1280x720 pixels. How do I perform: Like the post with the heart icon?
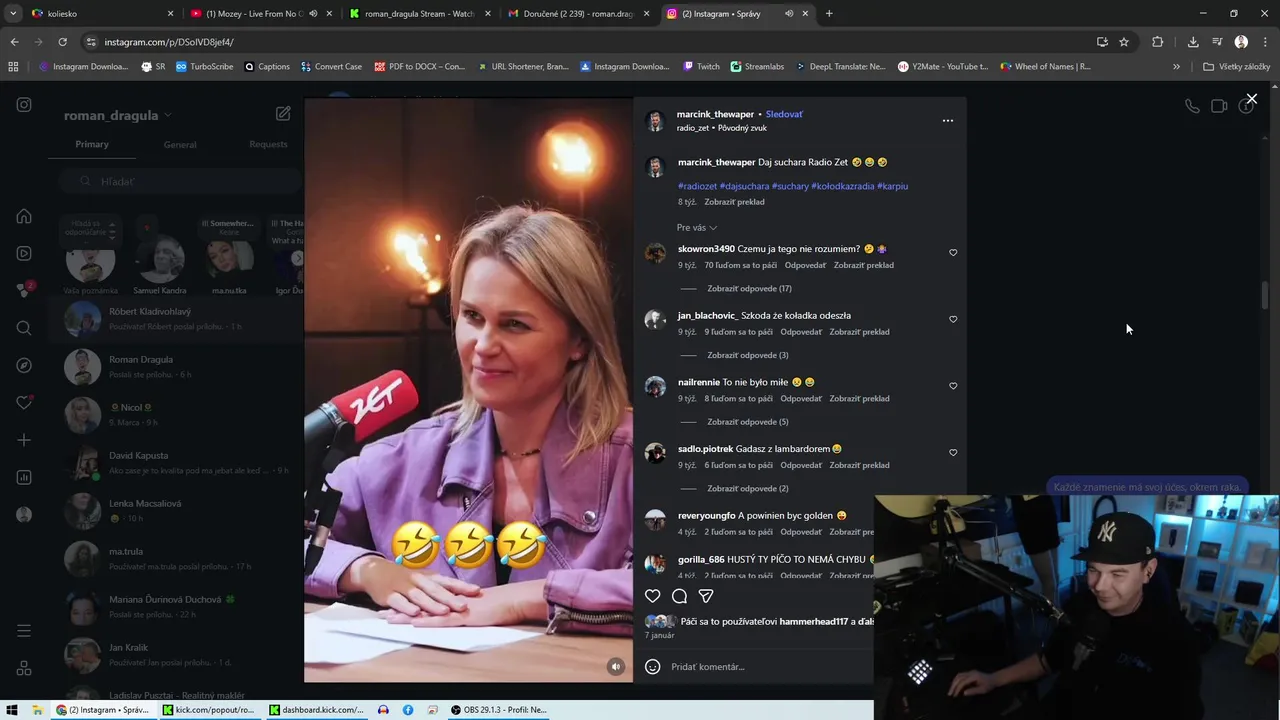652,596
